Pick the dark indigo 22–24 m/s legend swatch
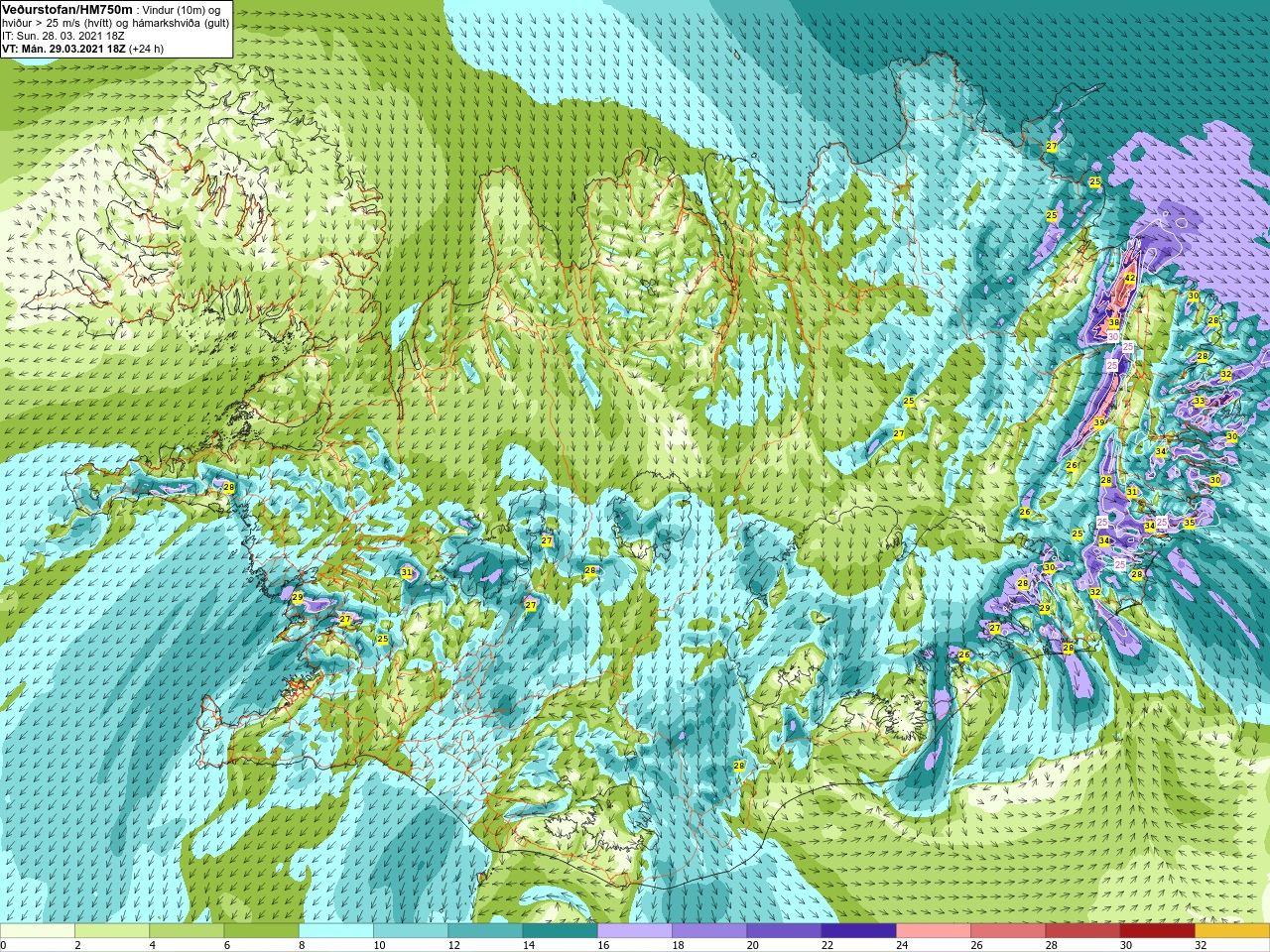 [x=859, y=931]
